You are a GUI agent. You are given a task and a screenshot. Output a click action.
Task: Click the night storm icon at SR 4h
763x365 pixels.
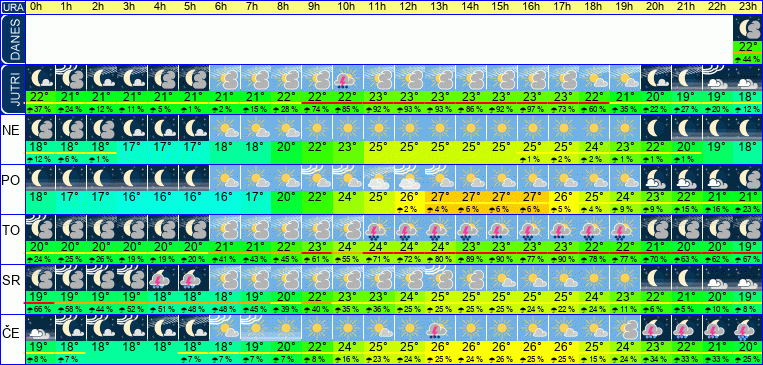point(163,278)
